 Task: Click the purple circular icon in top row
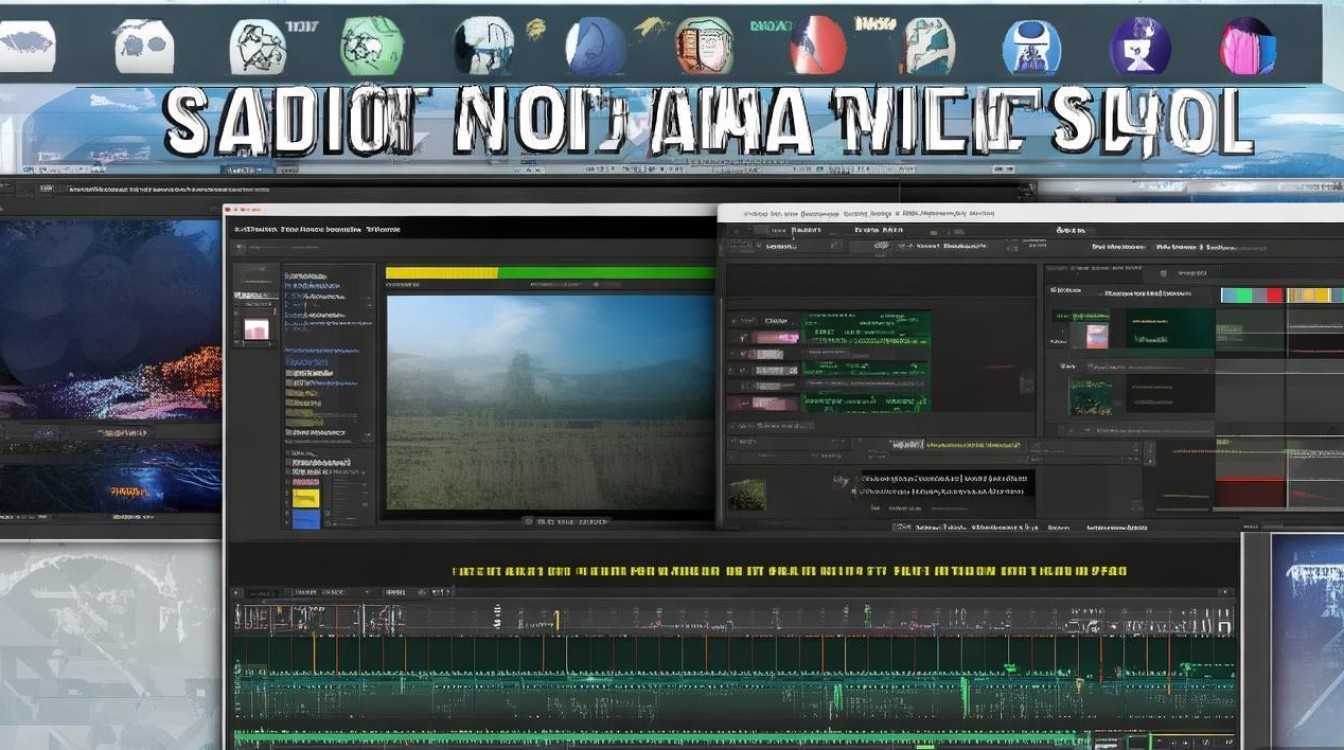point(1140,46)
